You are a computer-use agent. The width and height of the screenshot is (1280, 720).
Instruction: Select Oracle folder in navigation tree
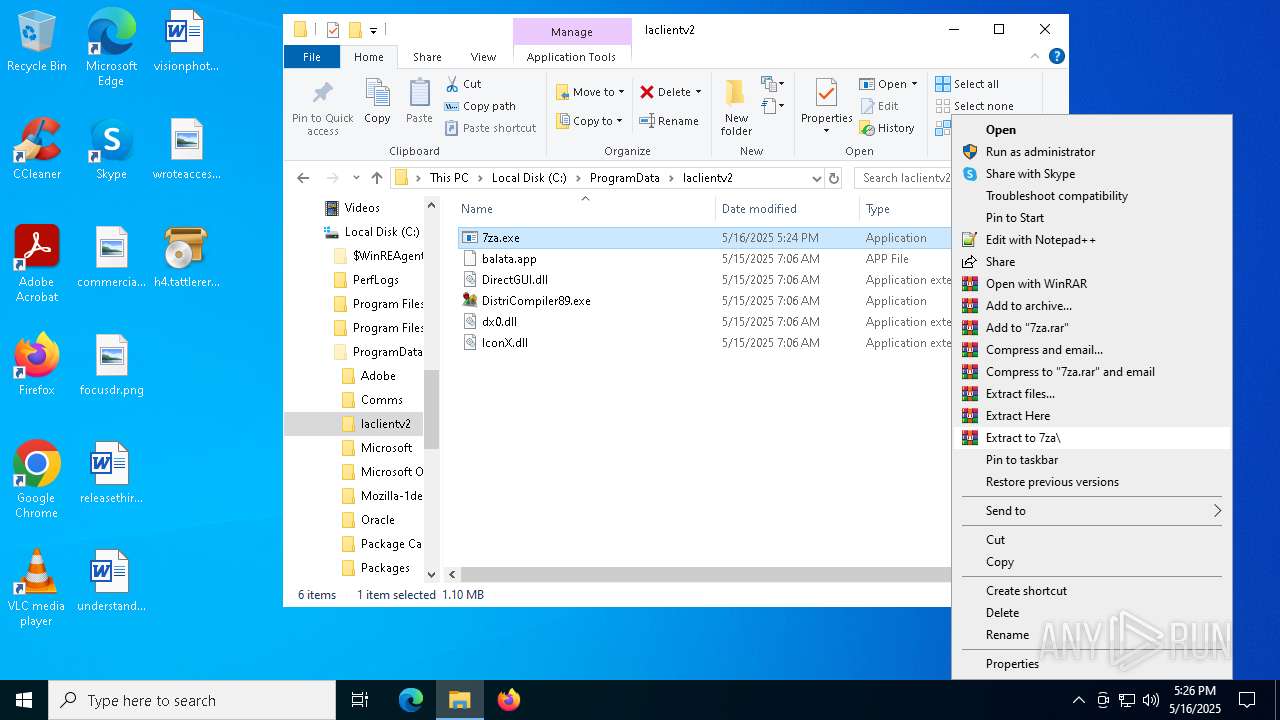pos(378,520)
